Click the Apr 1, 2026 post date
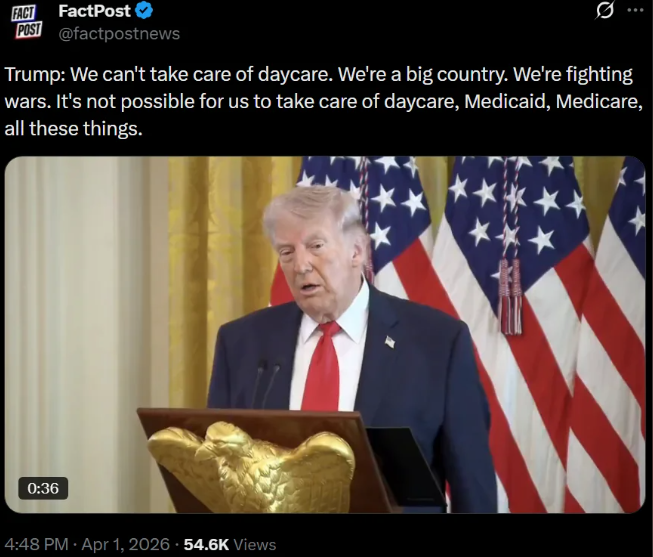Viewport: 653px width, 557px height. 126,544
